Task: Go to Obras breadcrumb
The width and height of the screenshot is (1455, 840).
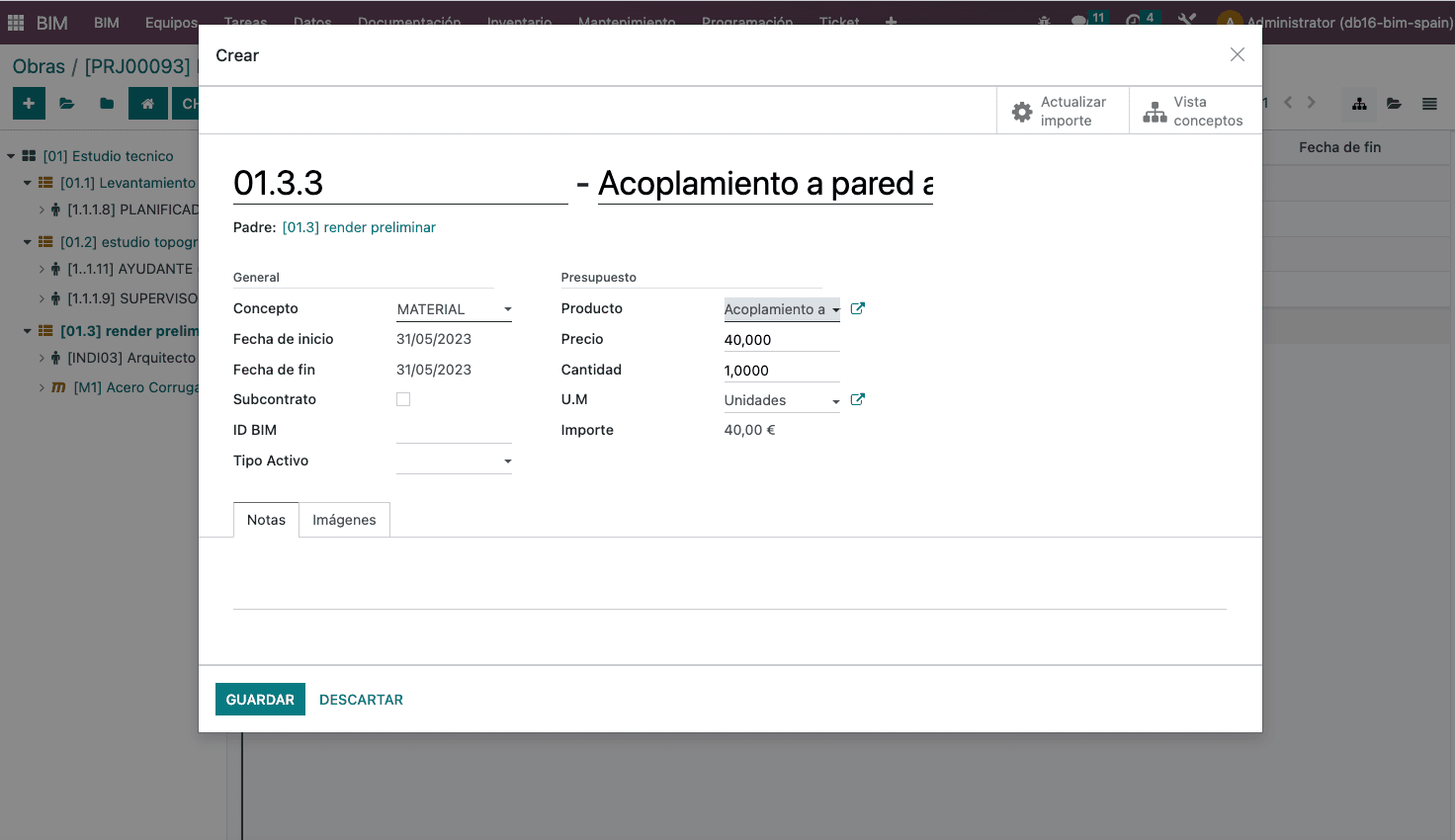Action: point(39,66)
